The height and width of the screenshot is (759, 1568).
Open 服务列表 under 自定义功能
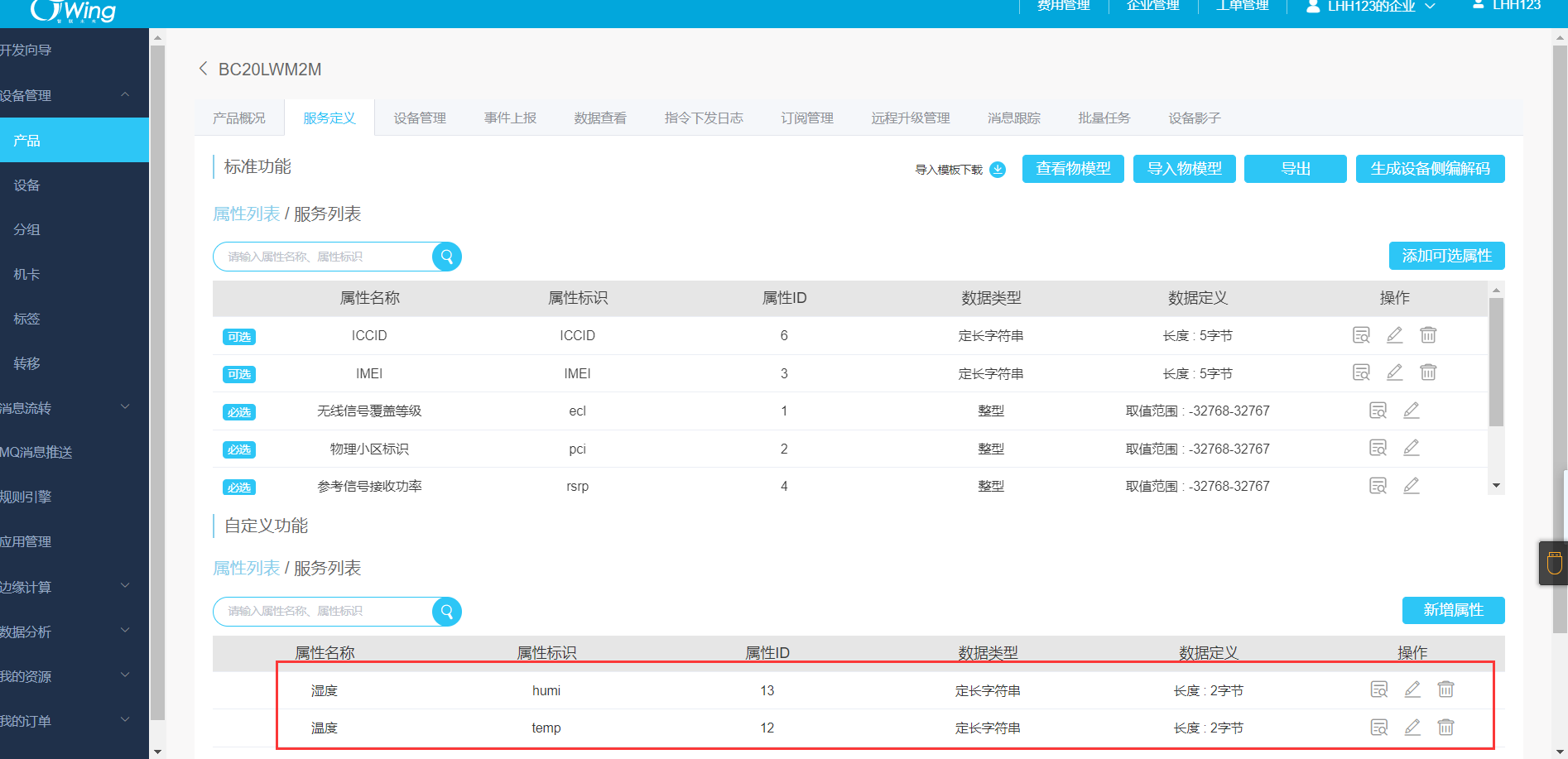pos(328,569)
